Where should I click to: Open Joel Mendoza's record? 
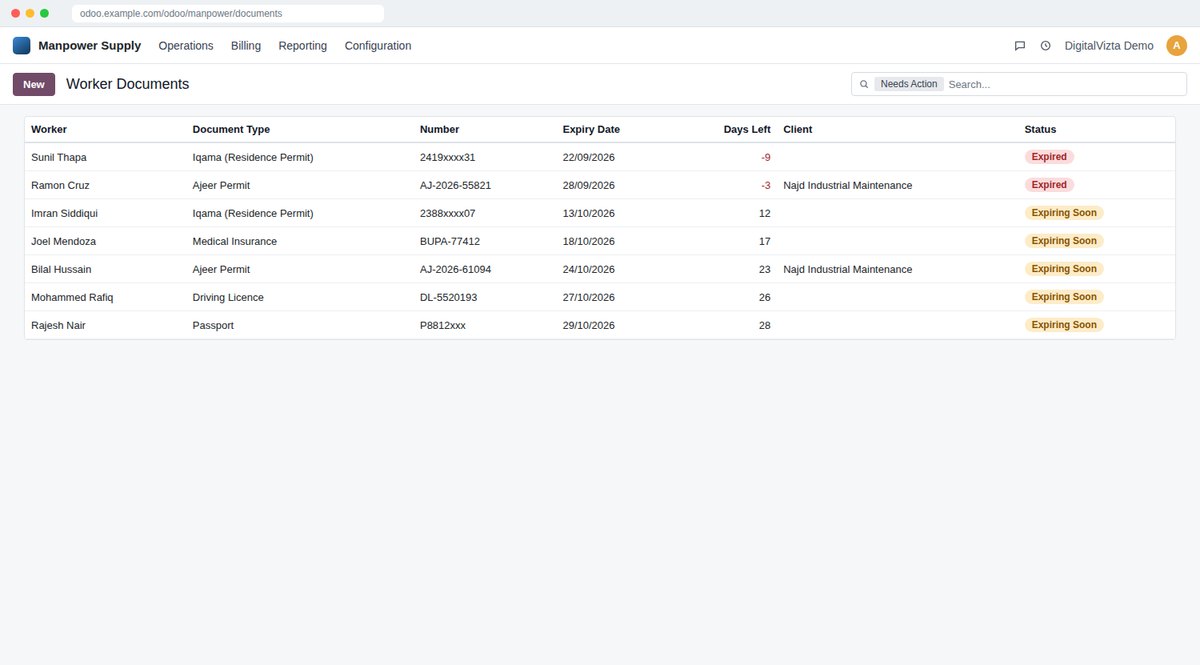tap(600, 241)
